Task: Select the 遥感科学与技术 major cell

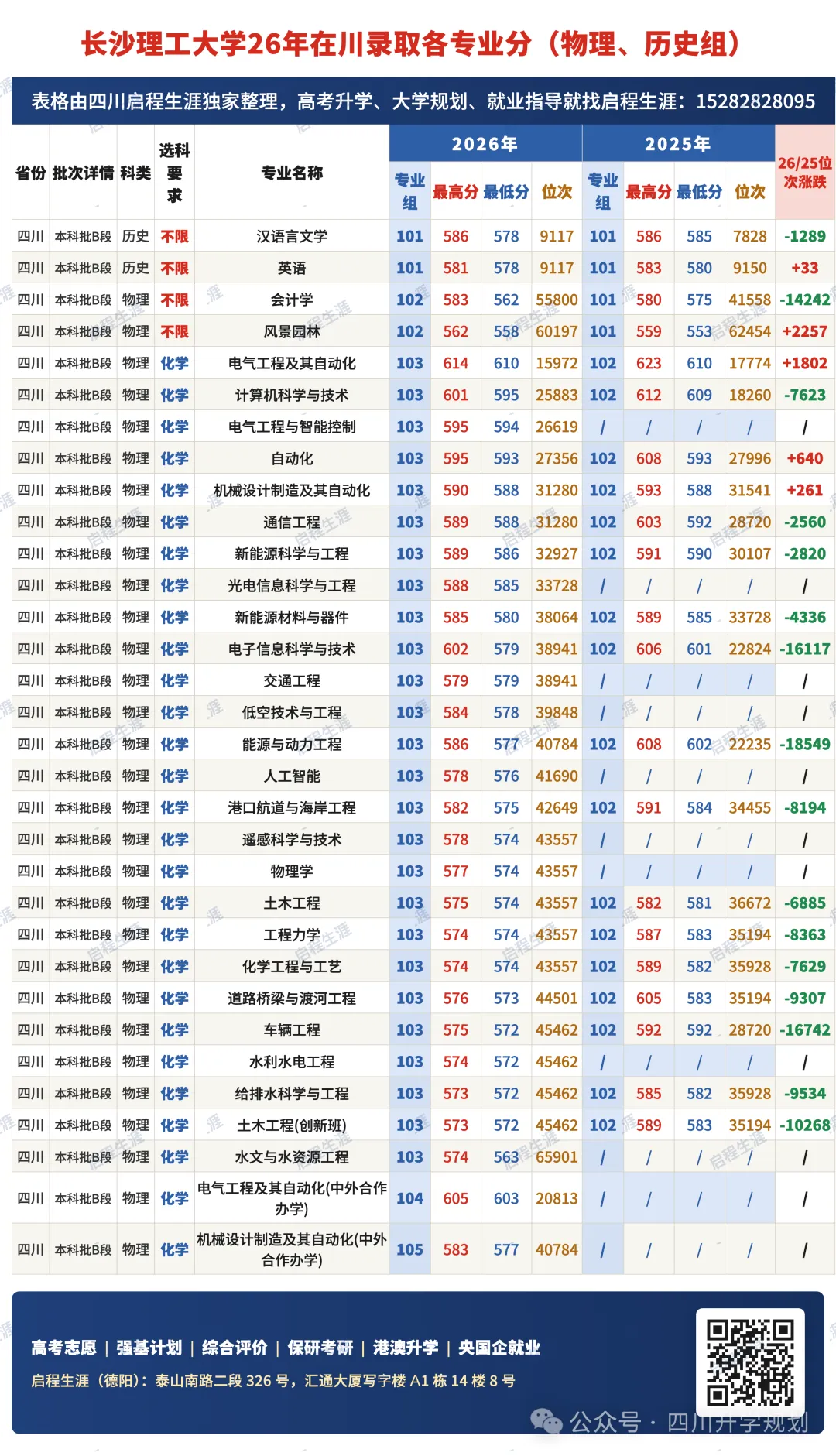Action: pos(292,839)
